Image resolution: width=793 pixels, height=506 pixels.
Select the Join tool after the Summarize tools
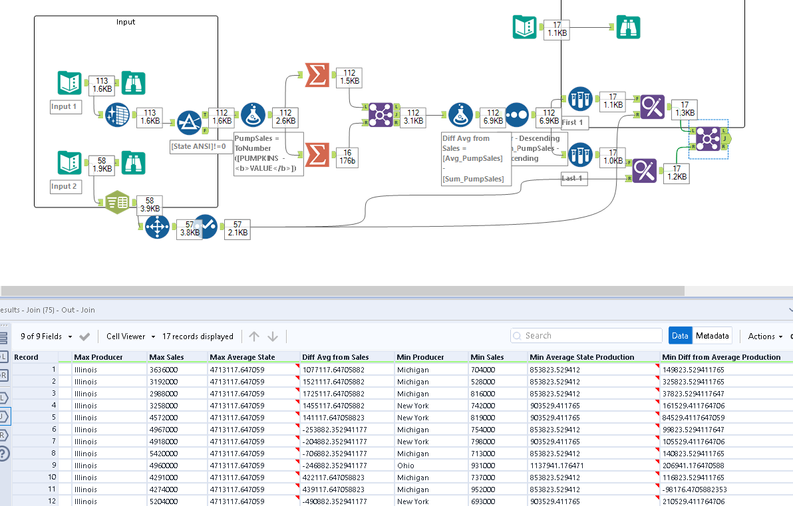381,115
